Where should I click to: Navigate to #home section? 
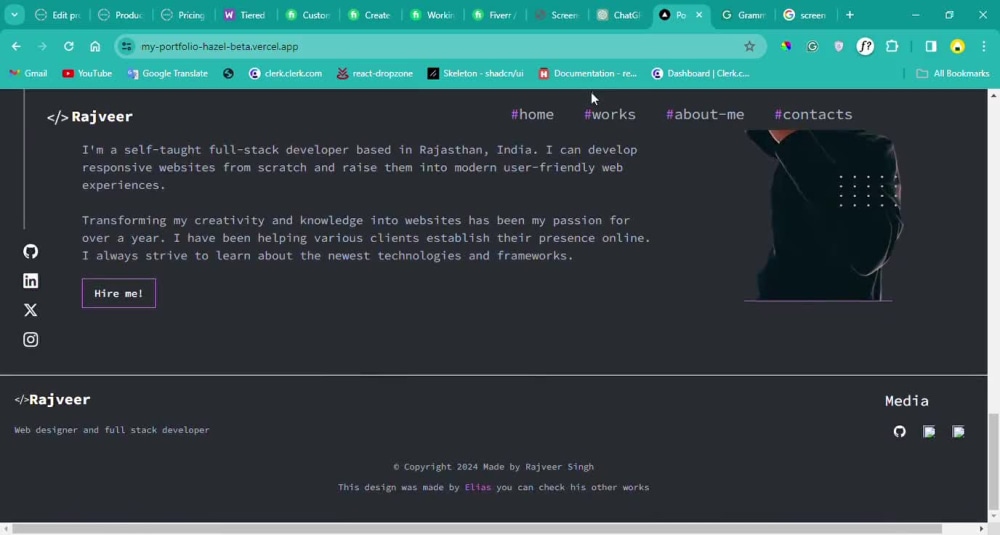[532, 115]
